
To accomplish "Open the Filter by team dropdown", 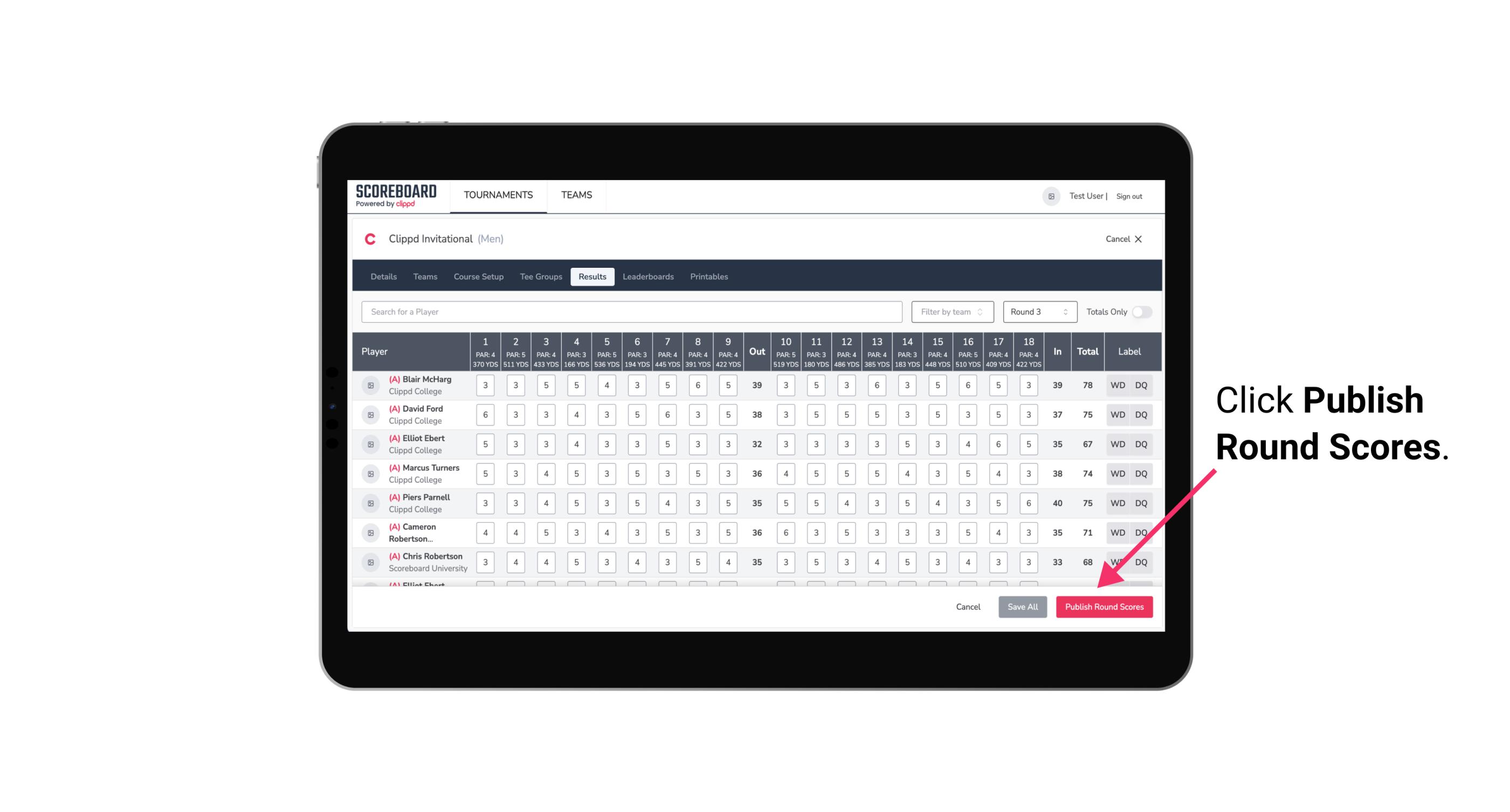I will tap(950, 311).
